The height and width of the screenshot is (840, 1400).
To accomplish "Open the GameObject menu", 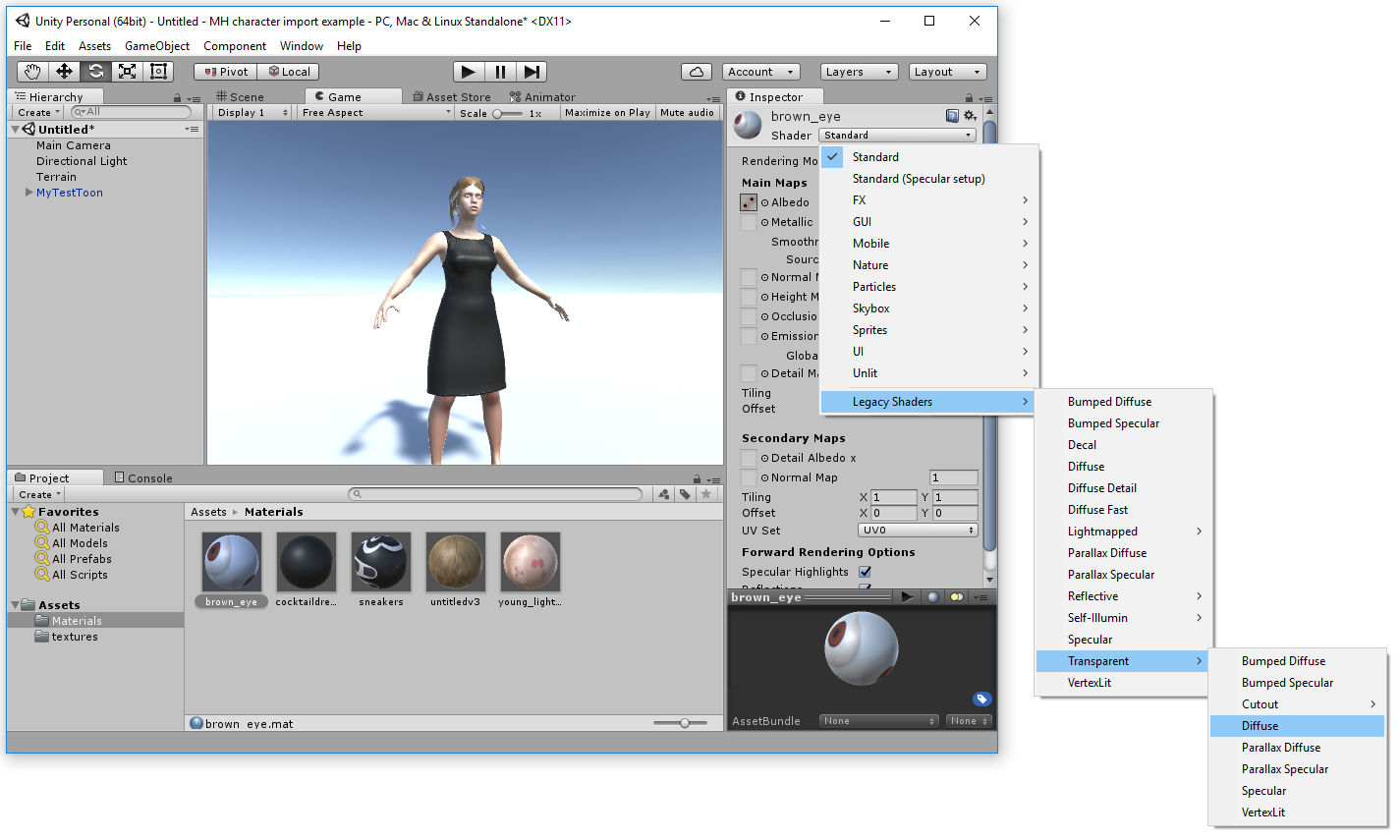I will pos(157,46).
